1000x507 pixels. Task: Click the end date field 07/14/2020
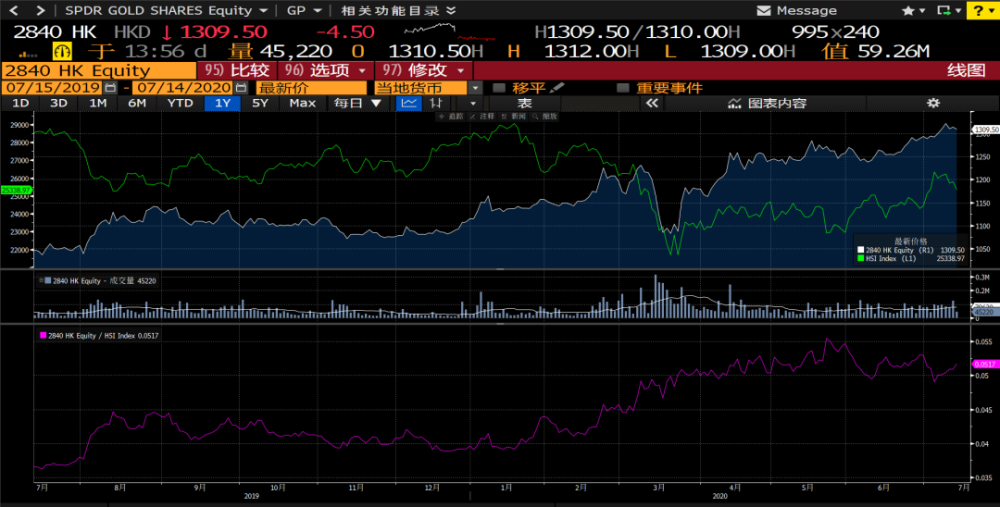click(182, 87)
